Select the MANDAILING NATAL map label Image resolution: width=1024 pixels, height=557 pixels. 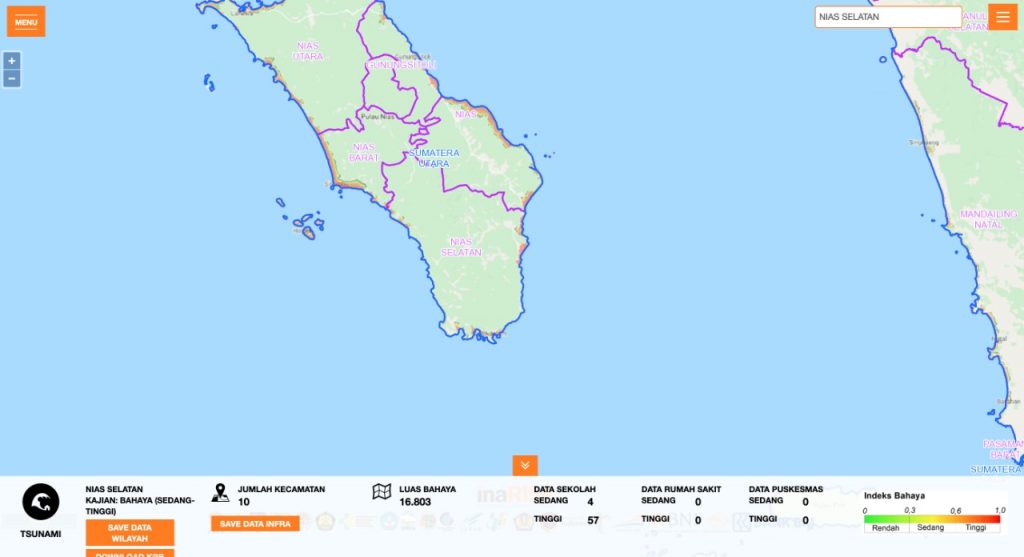988,219
